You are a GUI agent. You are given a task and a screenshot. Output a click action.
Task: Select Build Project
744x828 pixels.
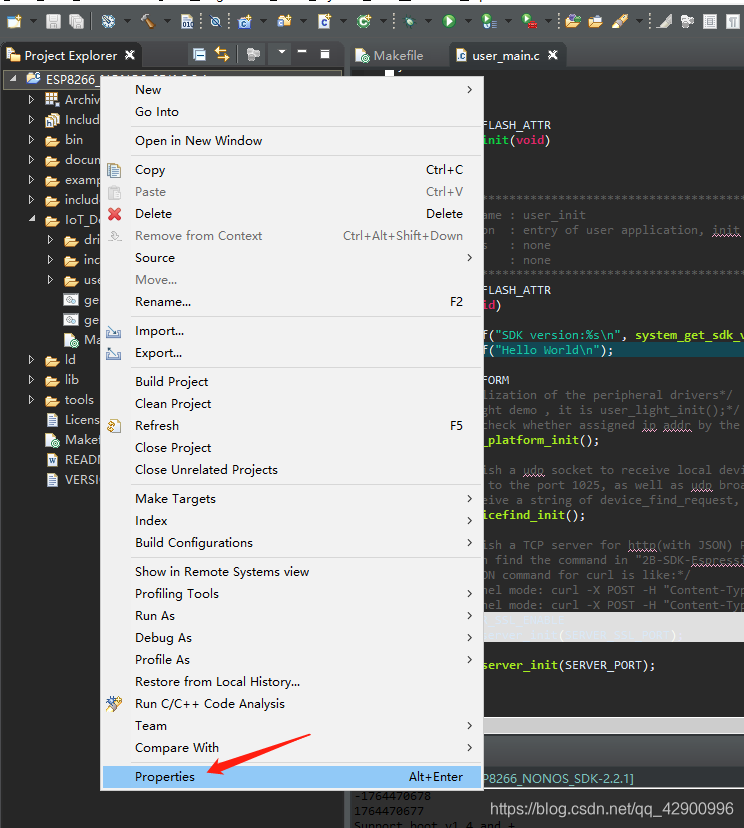tap(291, 382)
